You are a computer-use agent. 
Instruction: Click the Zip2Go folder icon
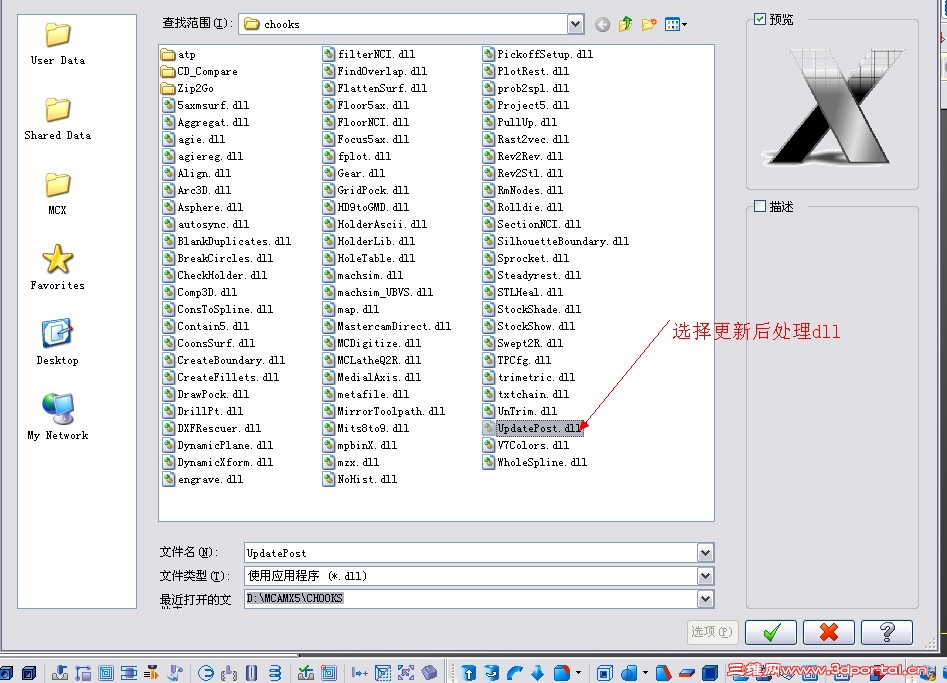point(168,88)
